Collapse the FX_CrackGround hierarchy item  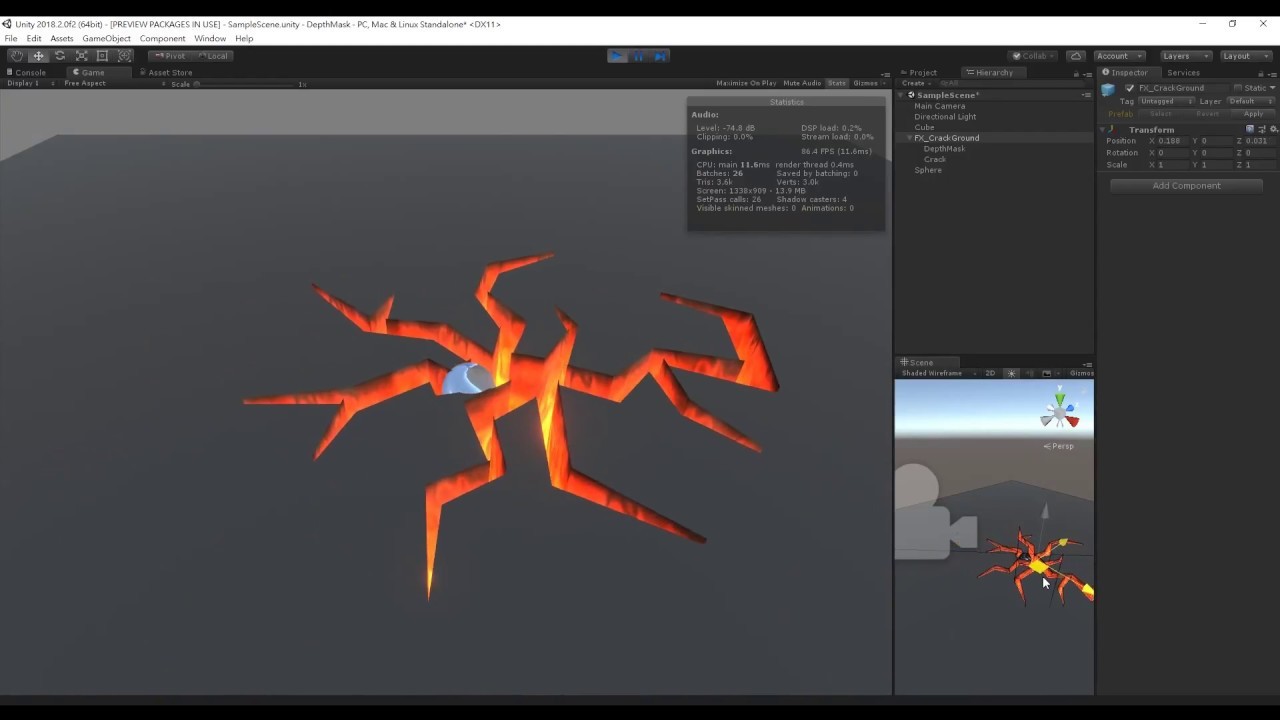[909, 138]
